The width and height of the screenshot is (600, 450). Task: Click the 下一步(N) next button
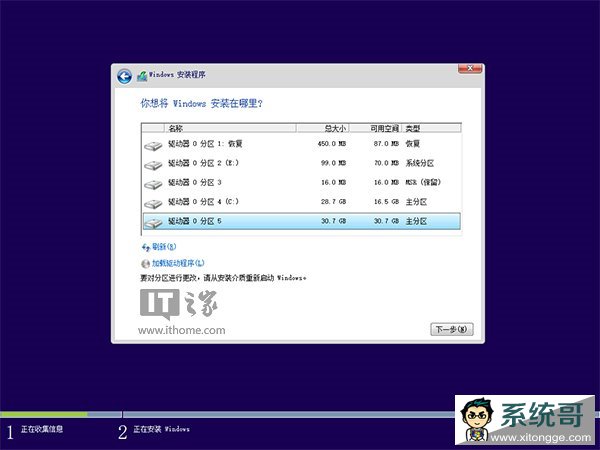[x=452, y=329]
